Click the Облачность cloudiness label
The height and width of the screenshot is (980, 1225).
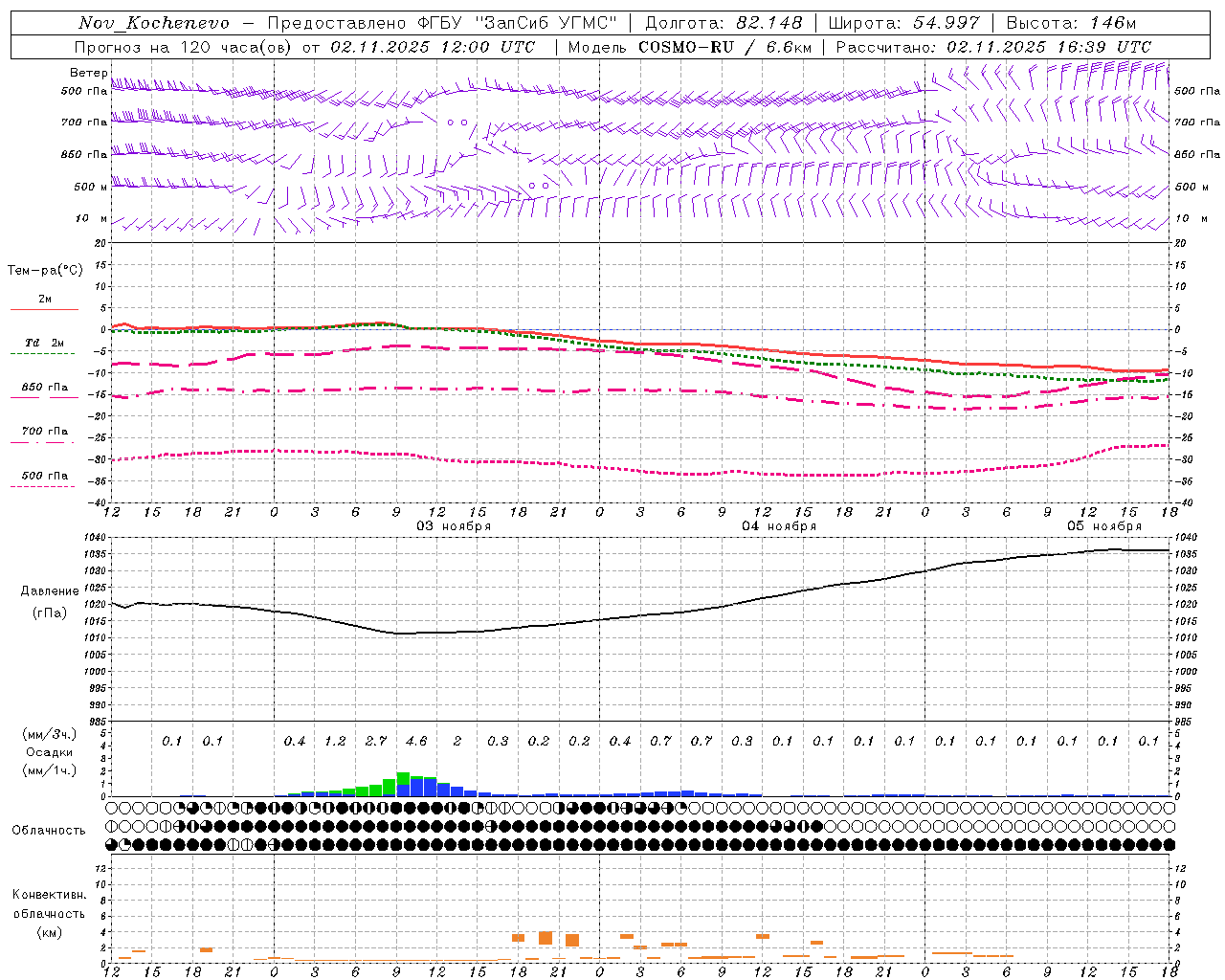49,831
